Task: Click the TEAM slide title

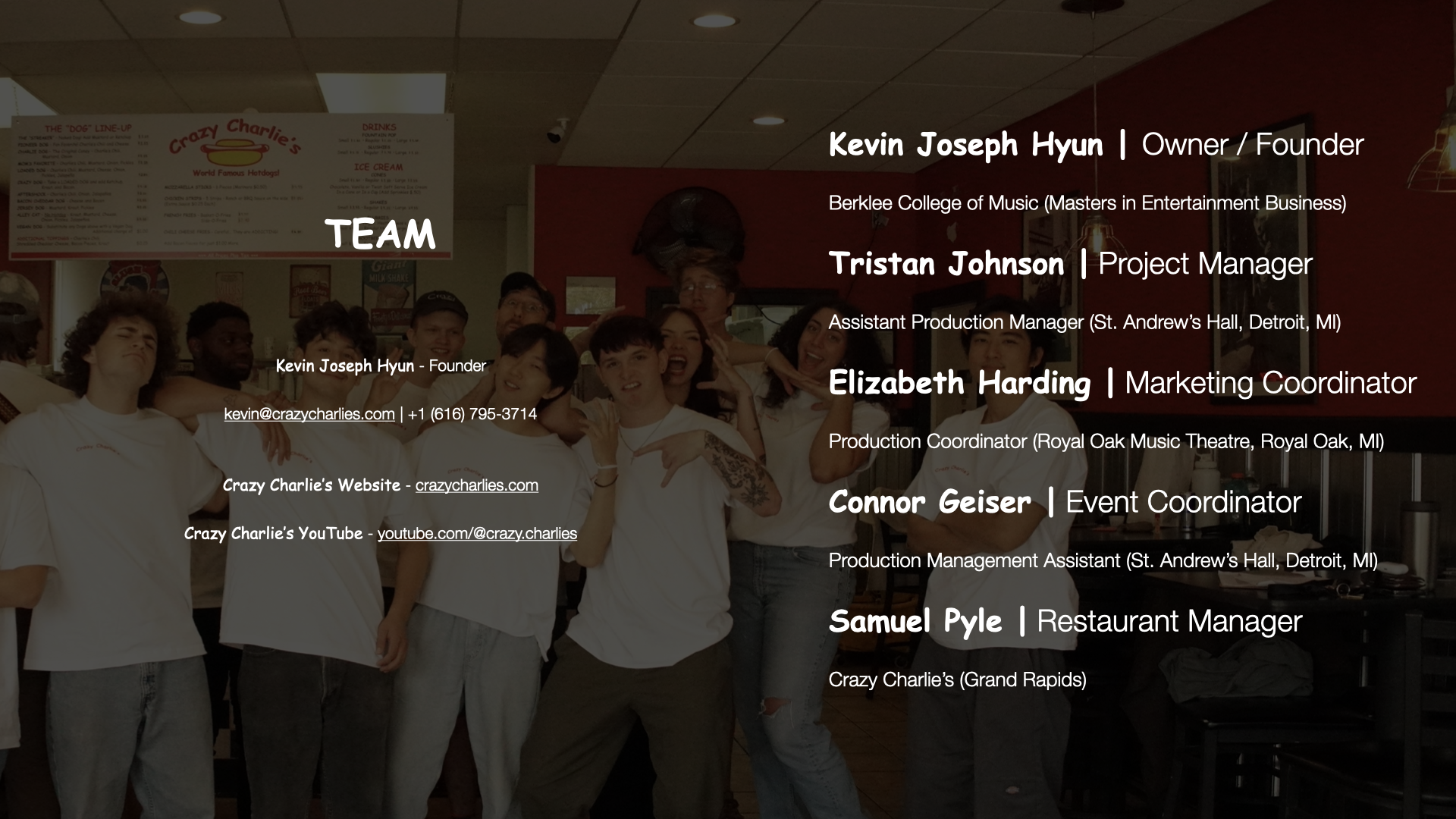Action: click(380, 234)
